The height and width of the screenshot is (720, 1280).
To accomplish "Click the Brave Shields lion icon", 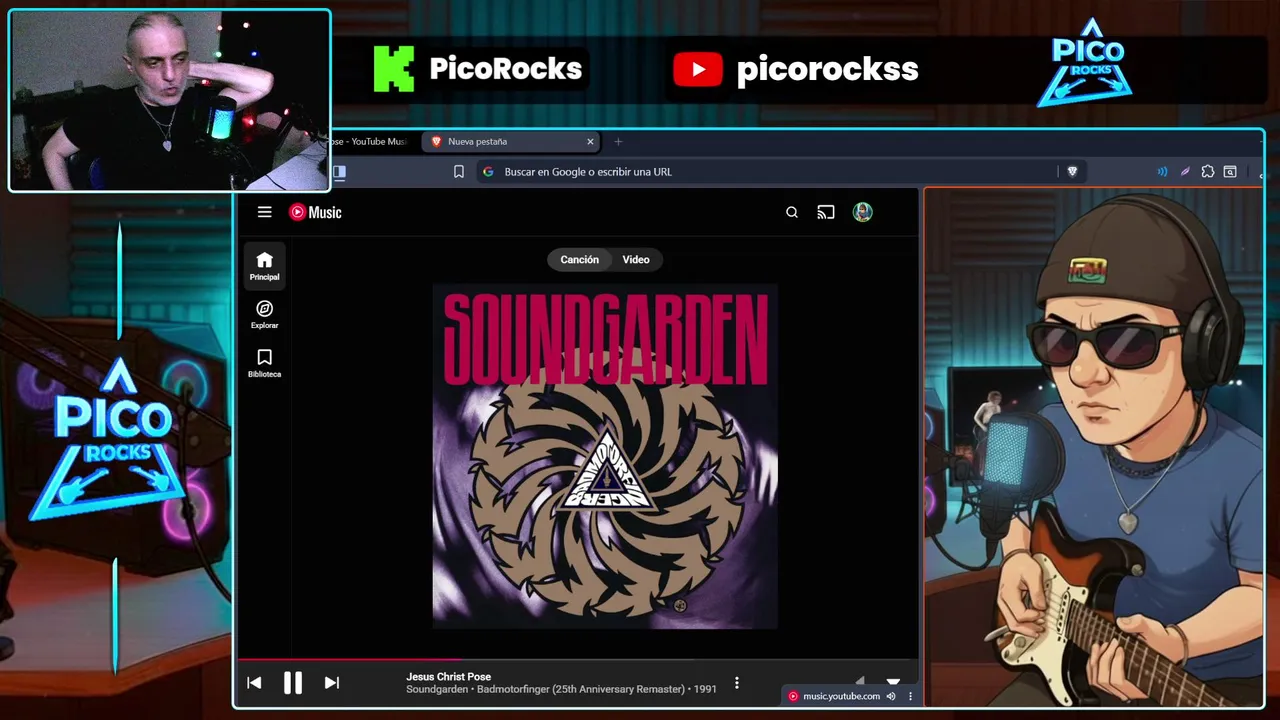I will click(1072, 172).
